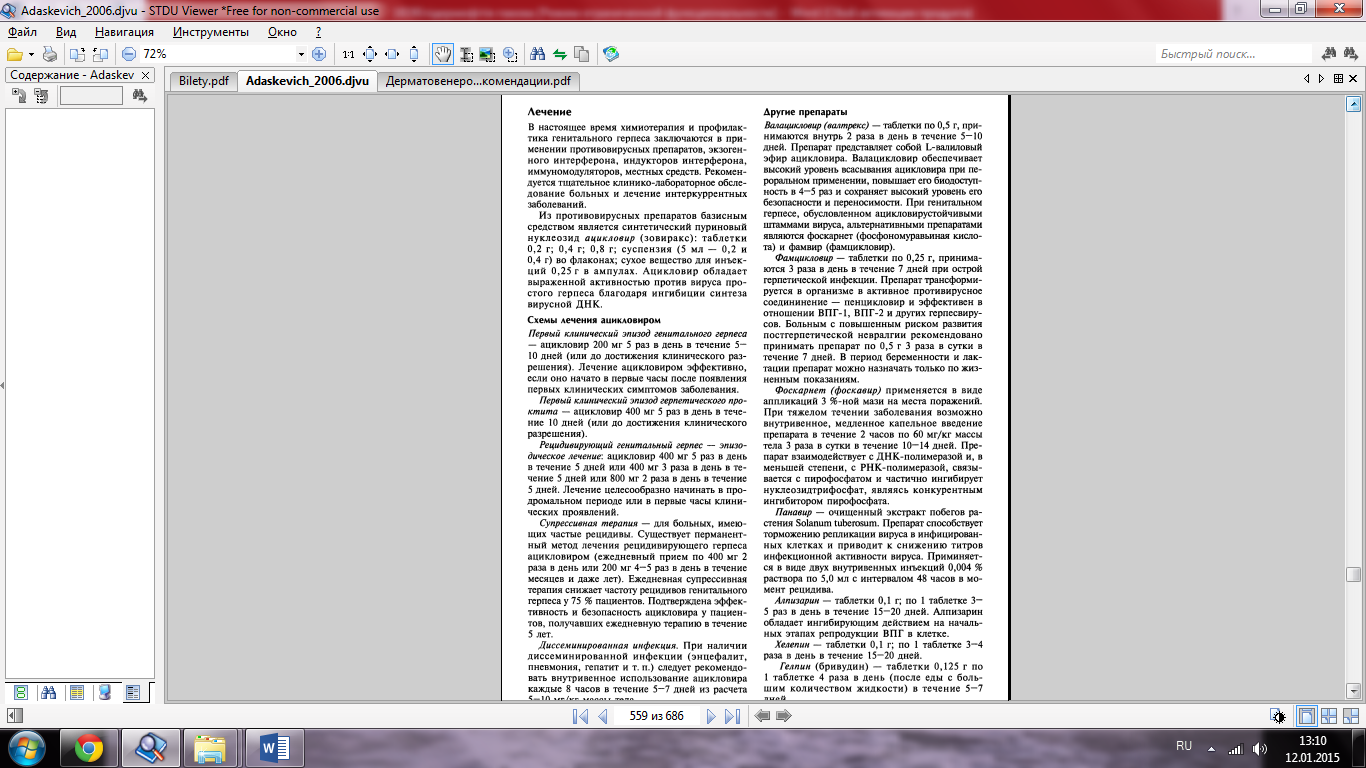1366x768 pixels.
Task: Click the Windows Start button
Action: tap(26, 748)
